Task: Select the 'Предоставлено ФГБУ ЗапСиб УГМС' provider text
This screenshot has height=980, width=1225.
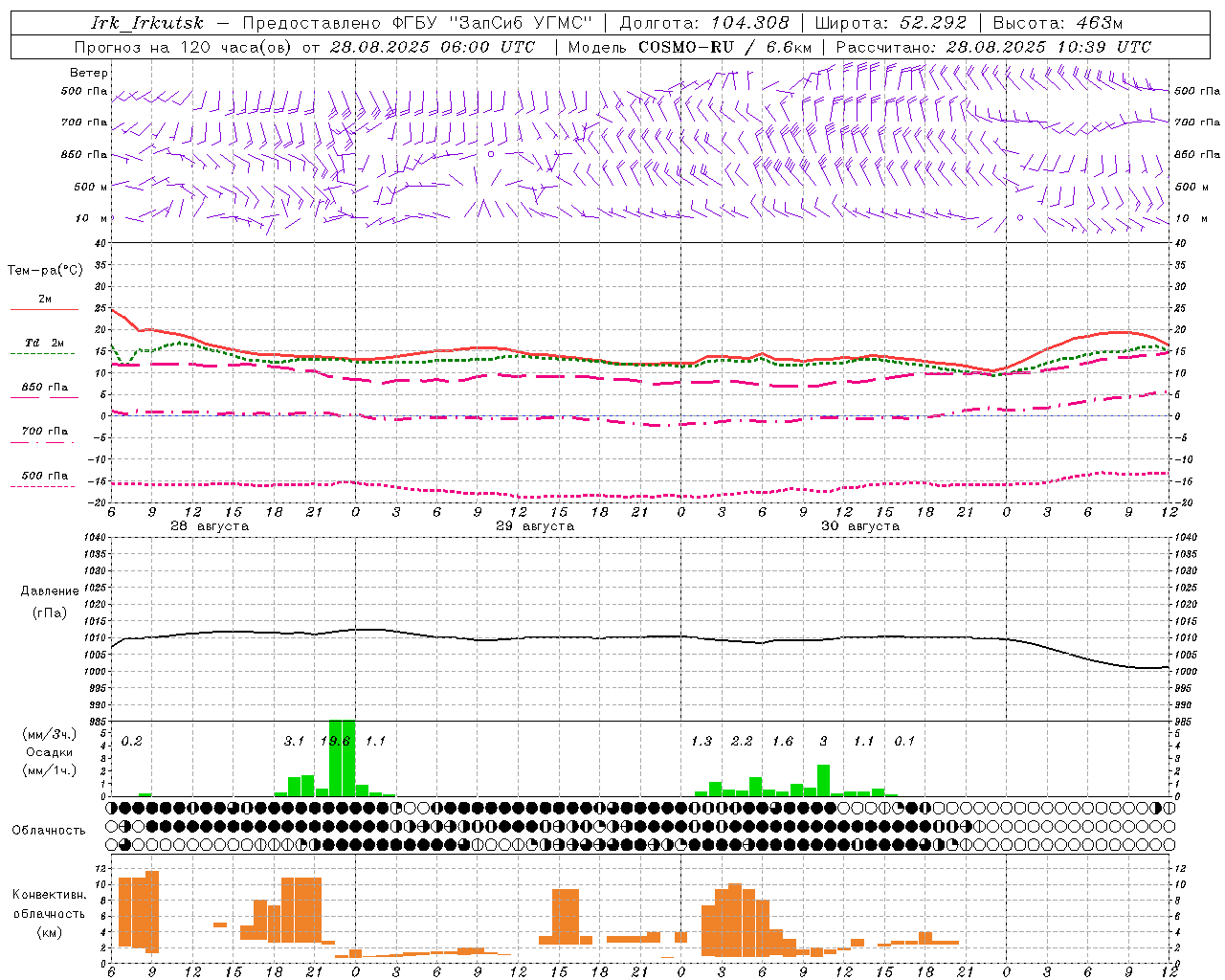Action: [417, 23]
